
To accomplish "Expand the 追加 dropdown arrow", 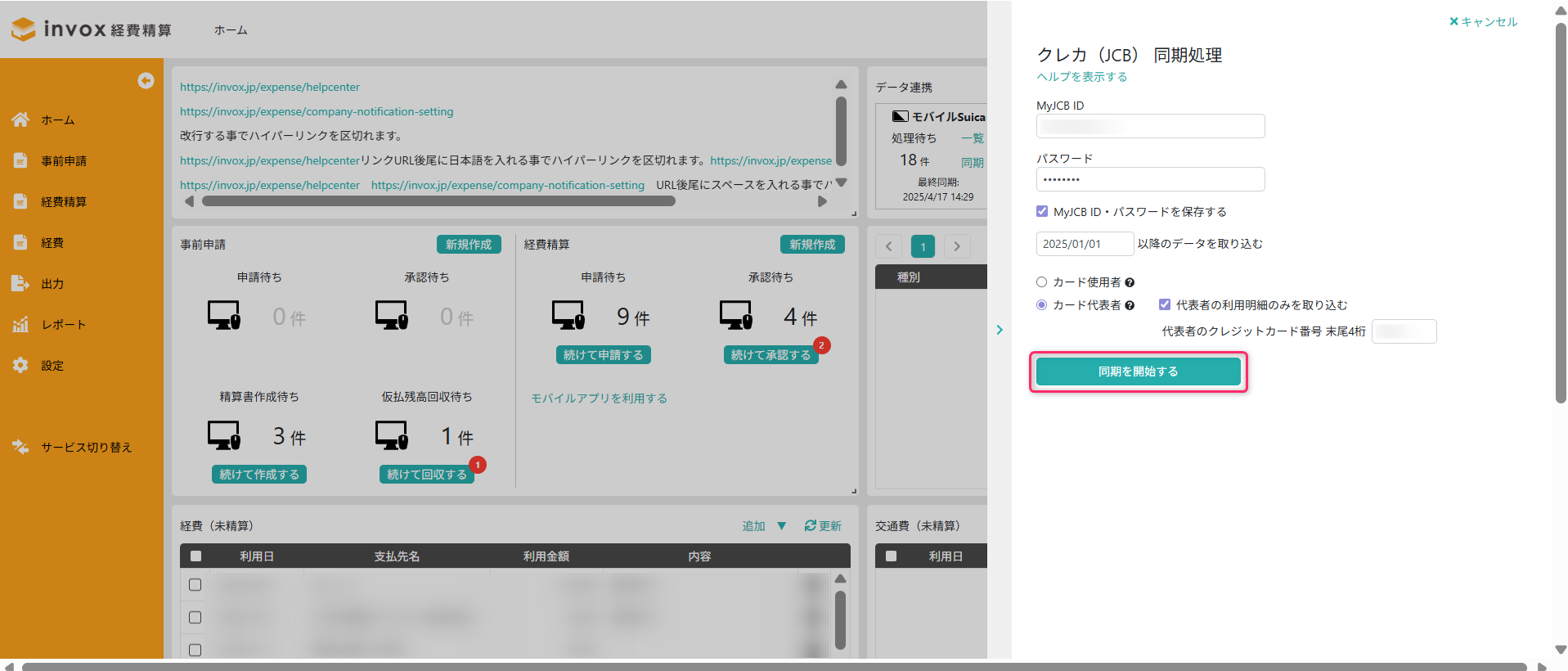I will 782,525.
